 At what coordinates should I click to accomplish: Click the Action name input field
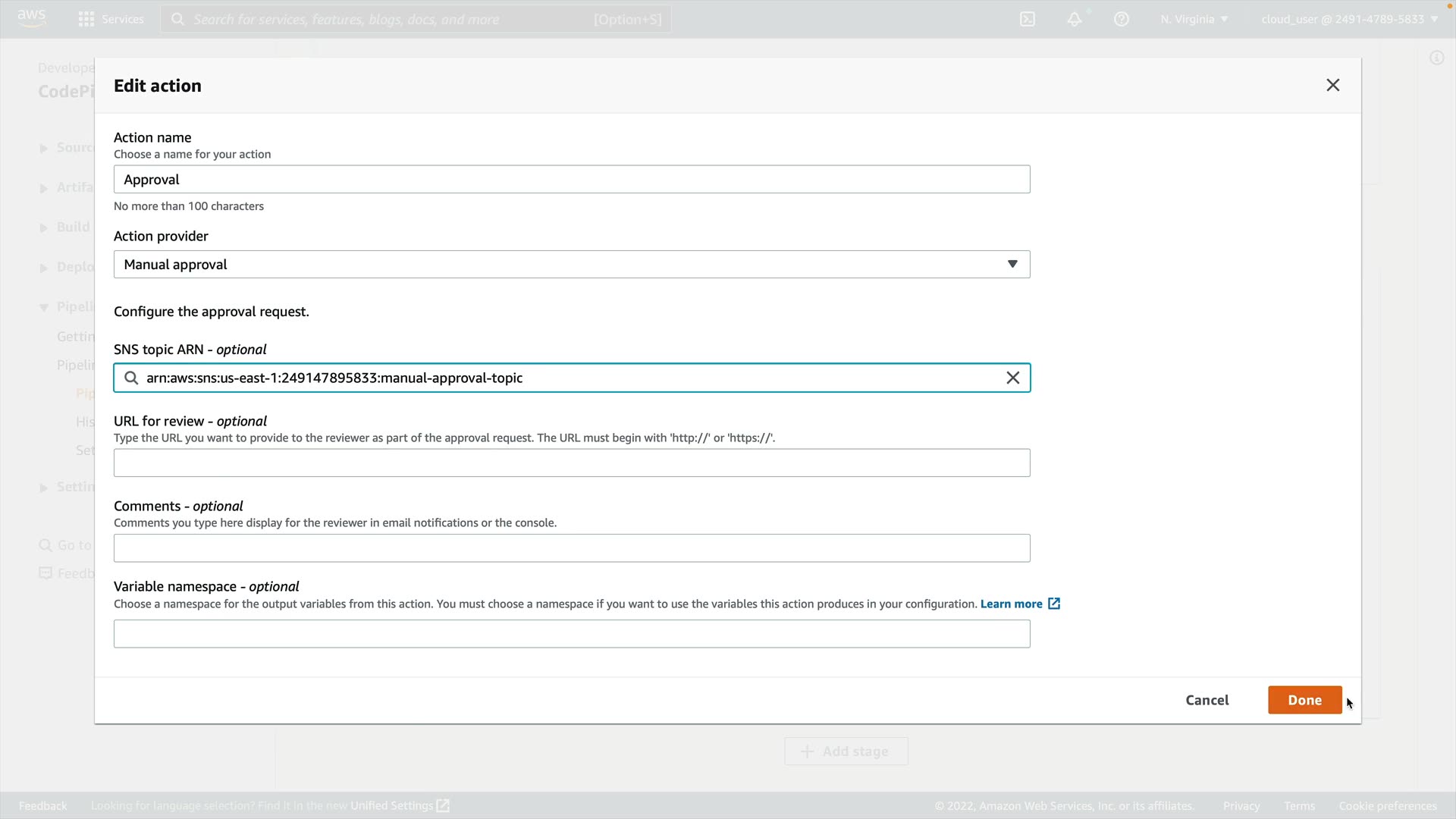(x=572, y=180)
